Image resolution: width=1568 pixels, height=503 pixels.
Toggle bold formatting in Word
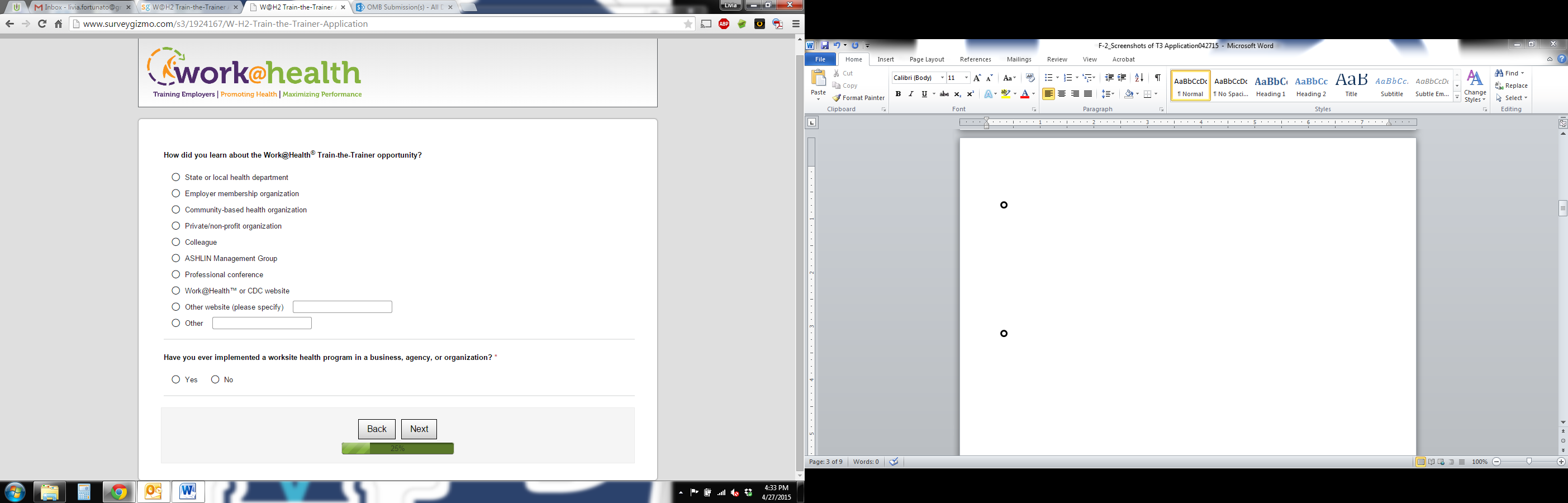coord(898,94)
